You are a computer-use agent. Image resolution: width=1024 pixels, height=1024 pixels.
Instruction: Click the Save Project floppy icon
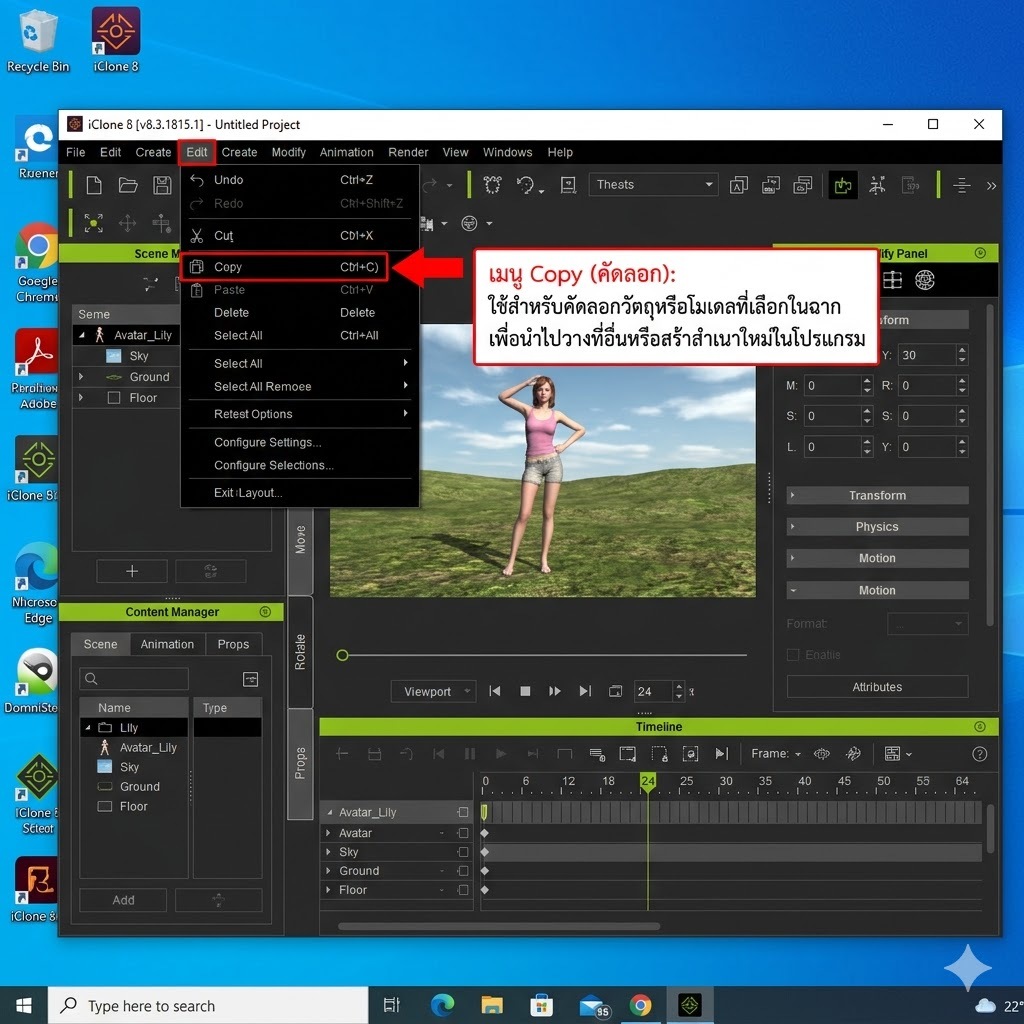162,185
